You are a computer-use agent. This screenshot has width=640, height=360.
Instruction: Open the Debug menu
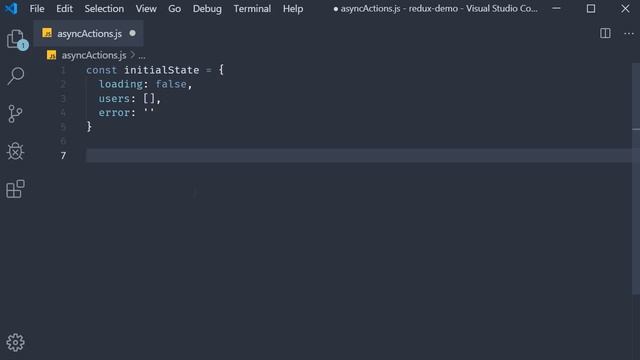point(207,9)
